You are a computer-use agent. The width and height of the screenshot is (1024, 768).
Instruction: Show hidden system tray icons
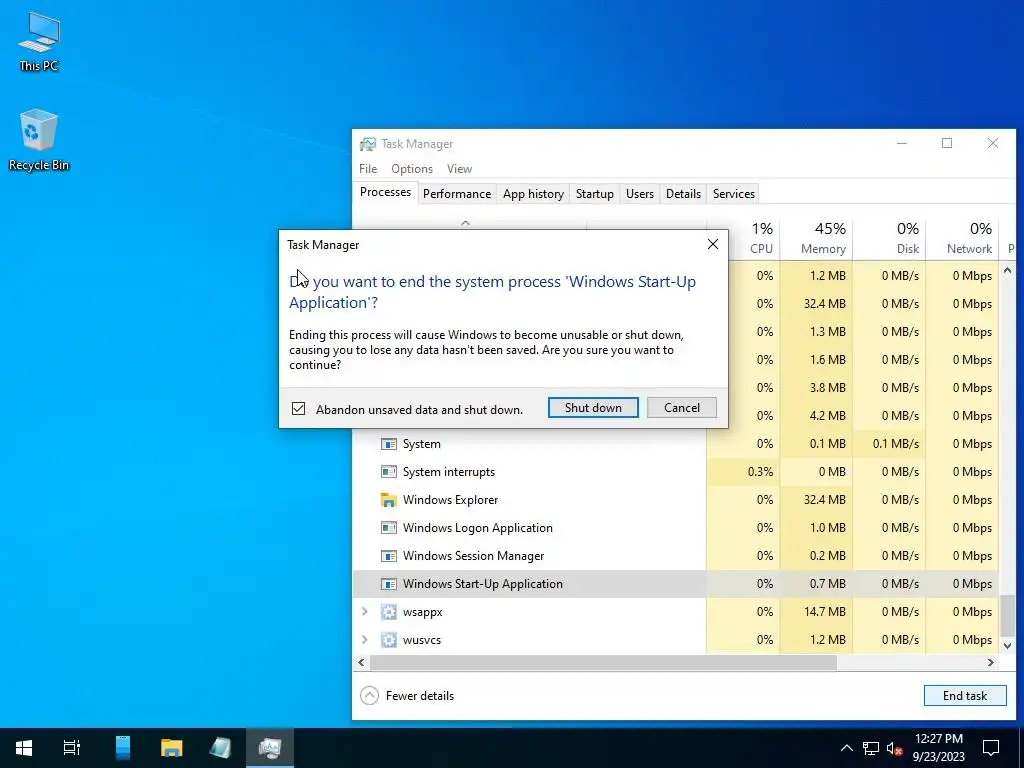[x=846, y=748]
